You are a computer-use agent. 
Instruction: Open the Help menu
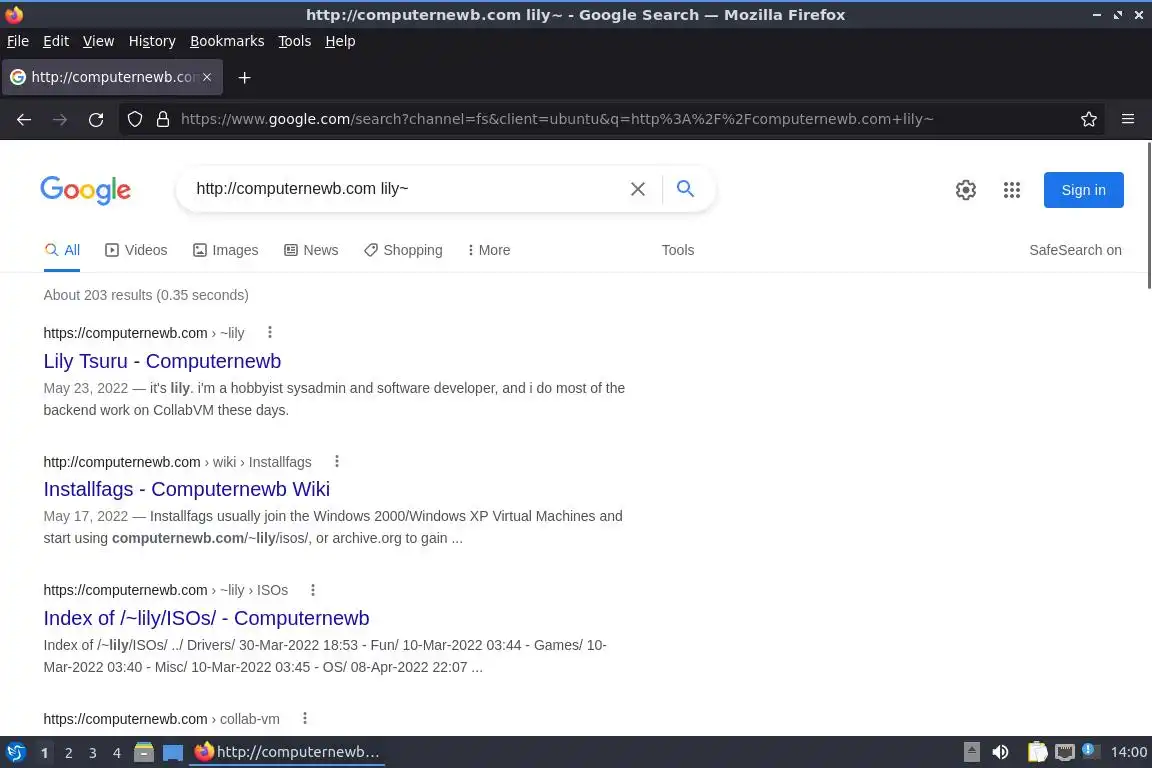(340, 41)
